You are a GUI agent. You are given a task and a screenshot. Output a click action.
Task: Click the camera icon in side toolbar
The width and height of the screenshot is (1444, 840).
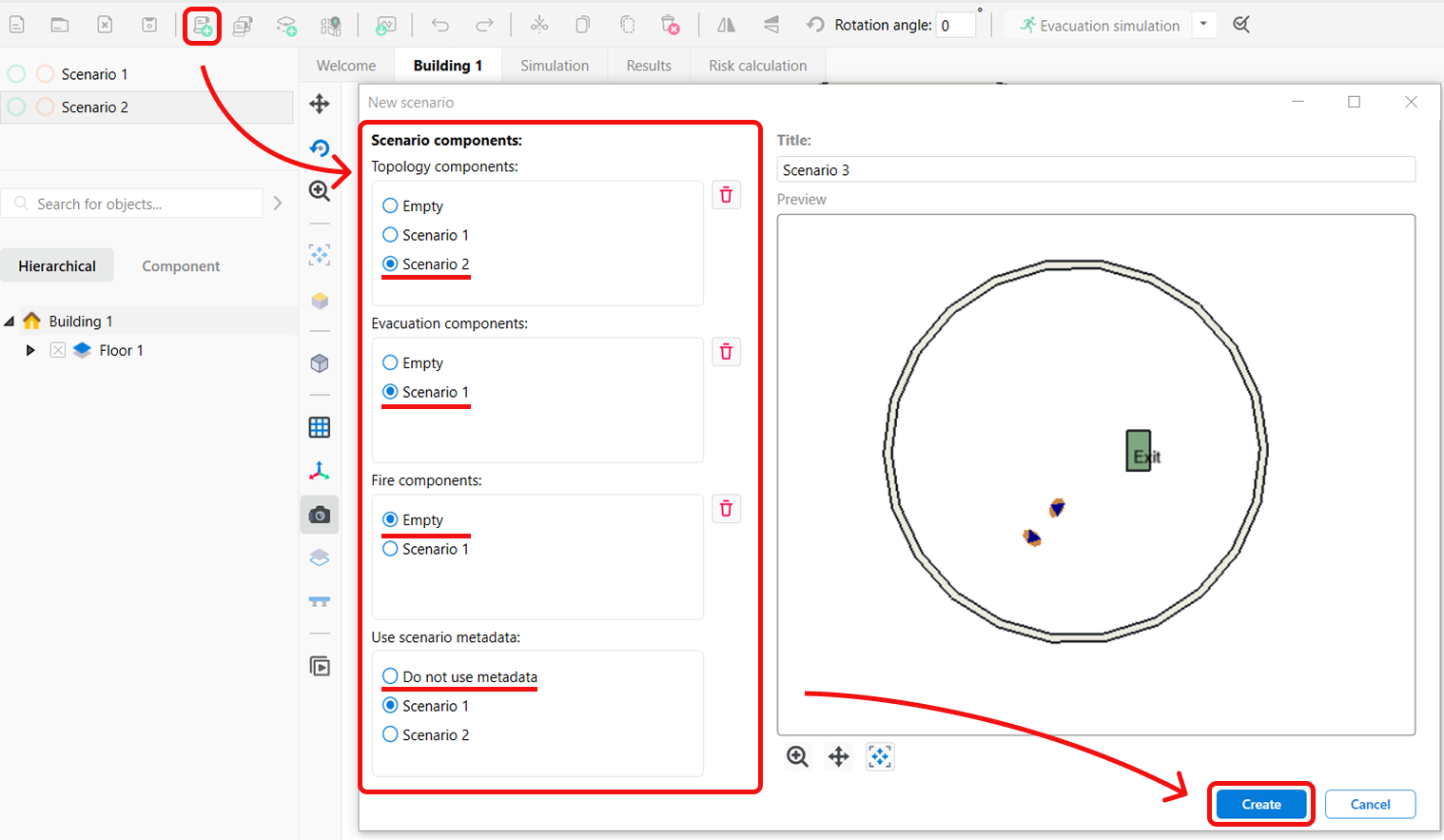[x=320, y=515]
